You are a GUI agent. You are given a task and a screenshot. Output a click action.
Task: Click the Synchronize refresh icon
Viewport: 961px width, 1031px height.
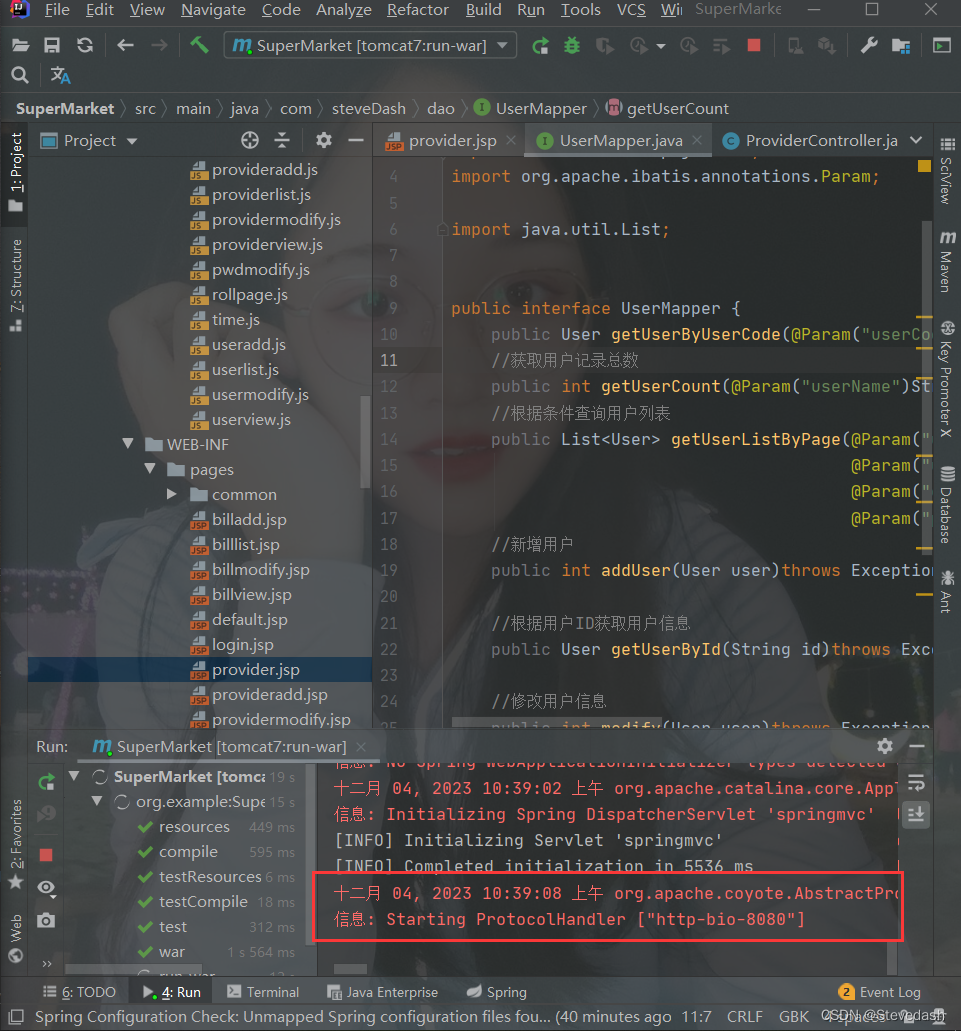pyautogui.click(x=85, y=45)
